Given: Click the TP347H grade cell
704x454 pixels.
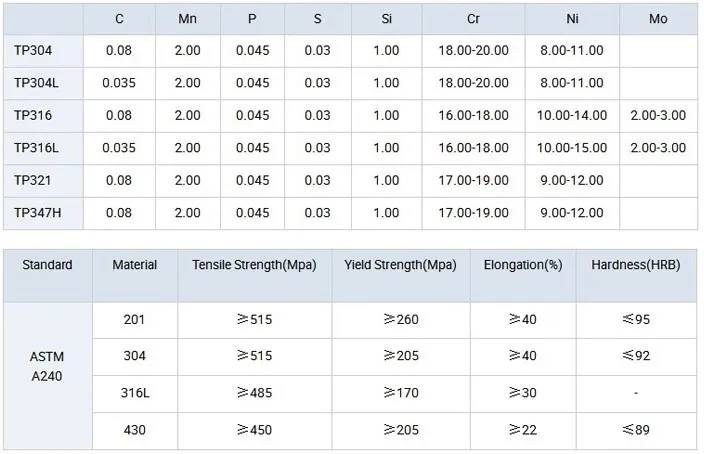Looking at the screenshot, I should coord(40,212).
